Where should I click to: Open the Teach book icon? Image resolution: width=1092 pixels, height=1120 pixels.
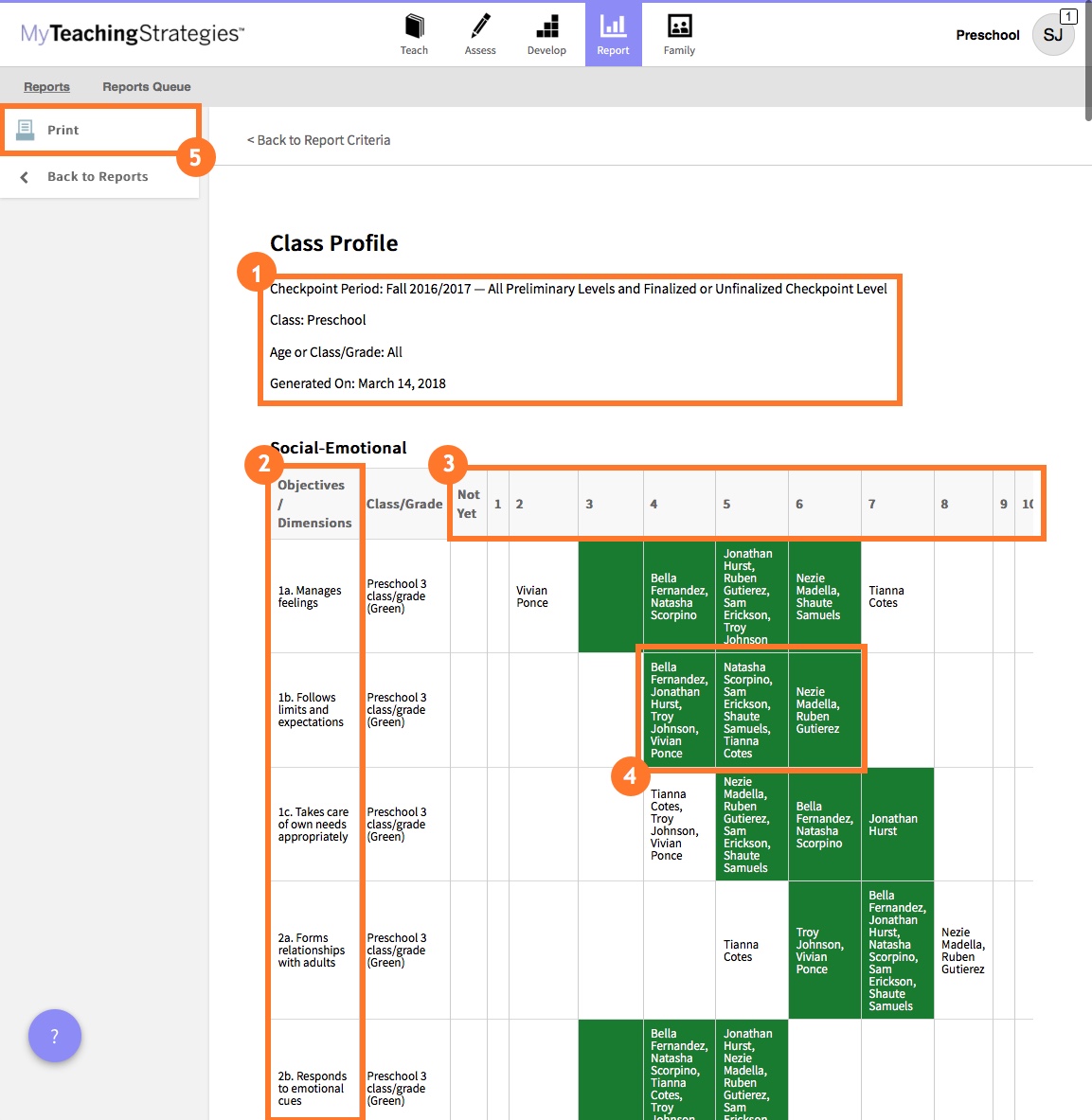tap(414, 27)
